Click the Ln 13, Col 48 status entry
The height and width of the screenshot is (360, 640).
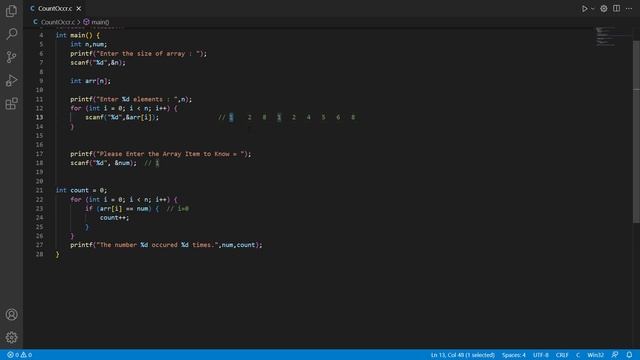click(x=462, y=355)
